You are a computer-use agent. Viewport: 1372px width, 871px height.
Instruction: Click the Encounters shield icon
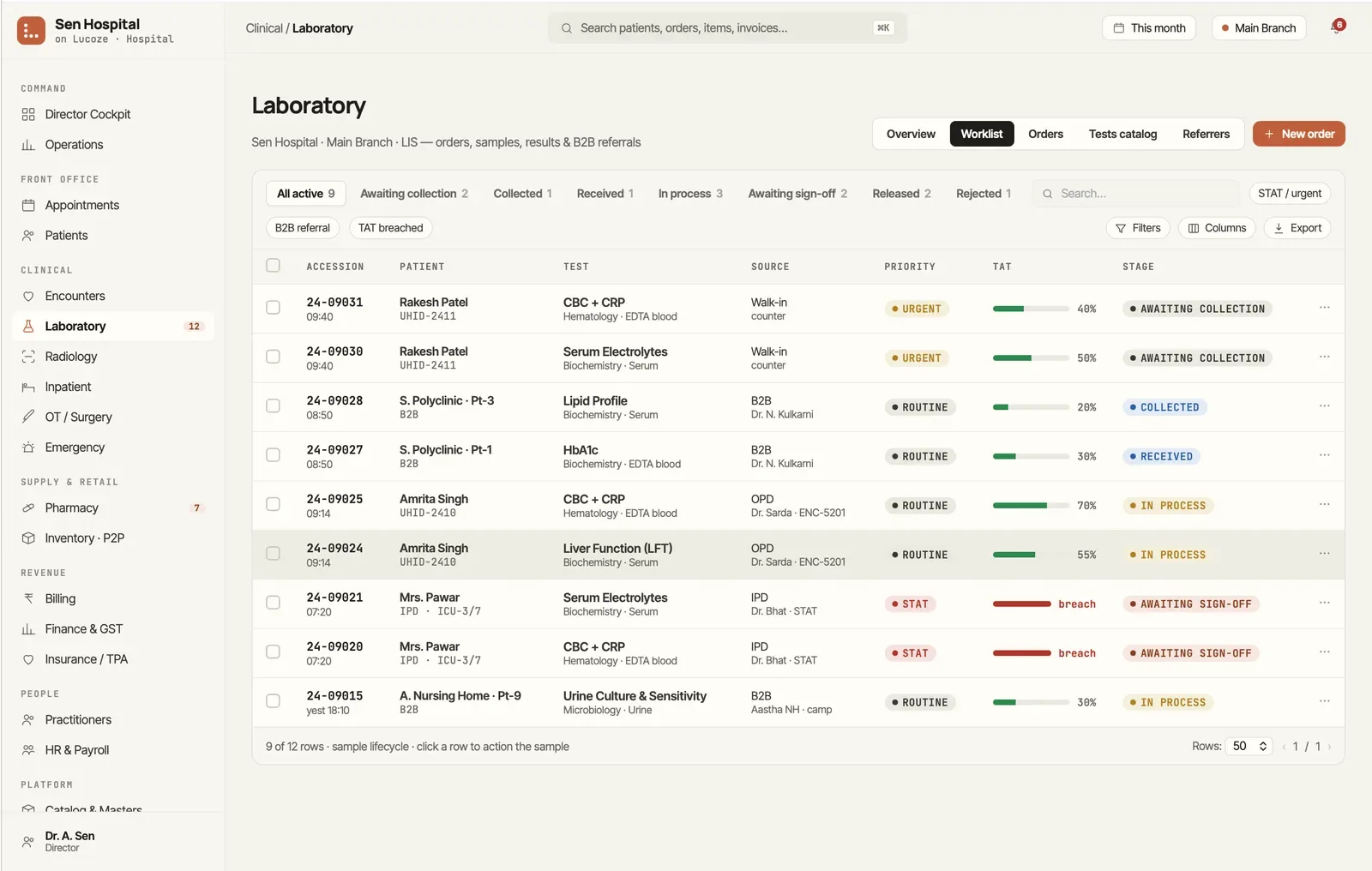coord(28,296)
